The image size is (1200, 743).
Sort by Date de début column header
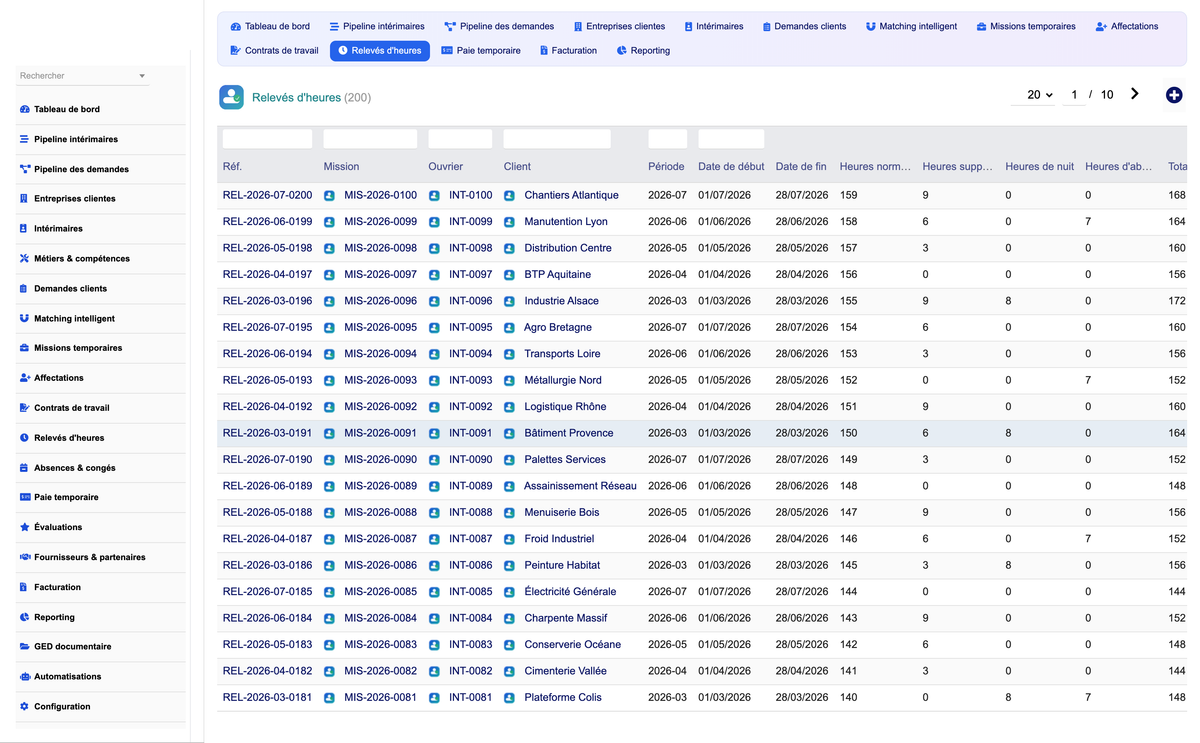pos(731,167)
